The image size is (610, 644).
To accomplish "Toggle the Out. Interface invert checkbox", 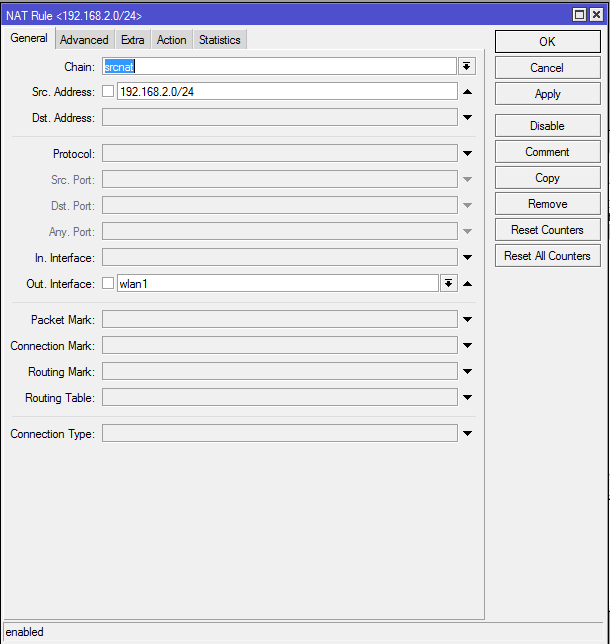I will tap(108, 283).
